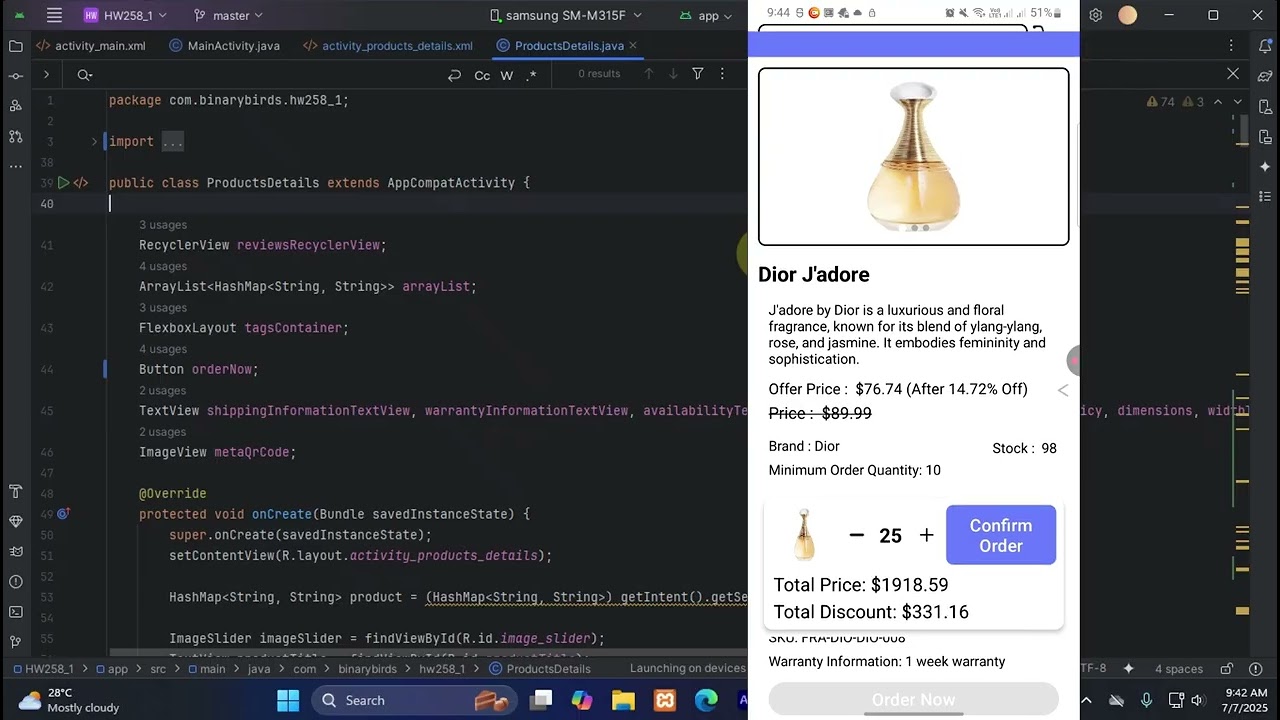The image size is (1280, 720).
Task: Go to previous search occurrence arrow
Action: click(x=648, y=74)
